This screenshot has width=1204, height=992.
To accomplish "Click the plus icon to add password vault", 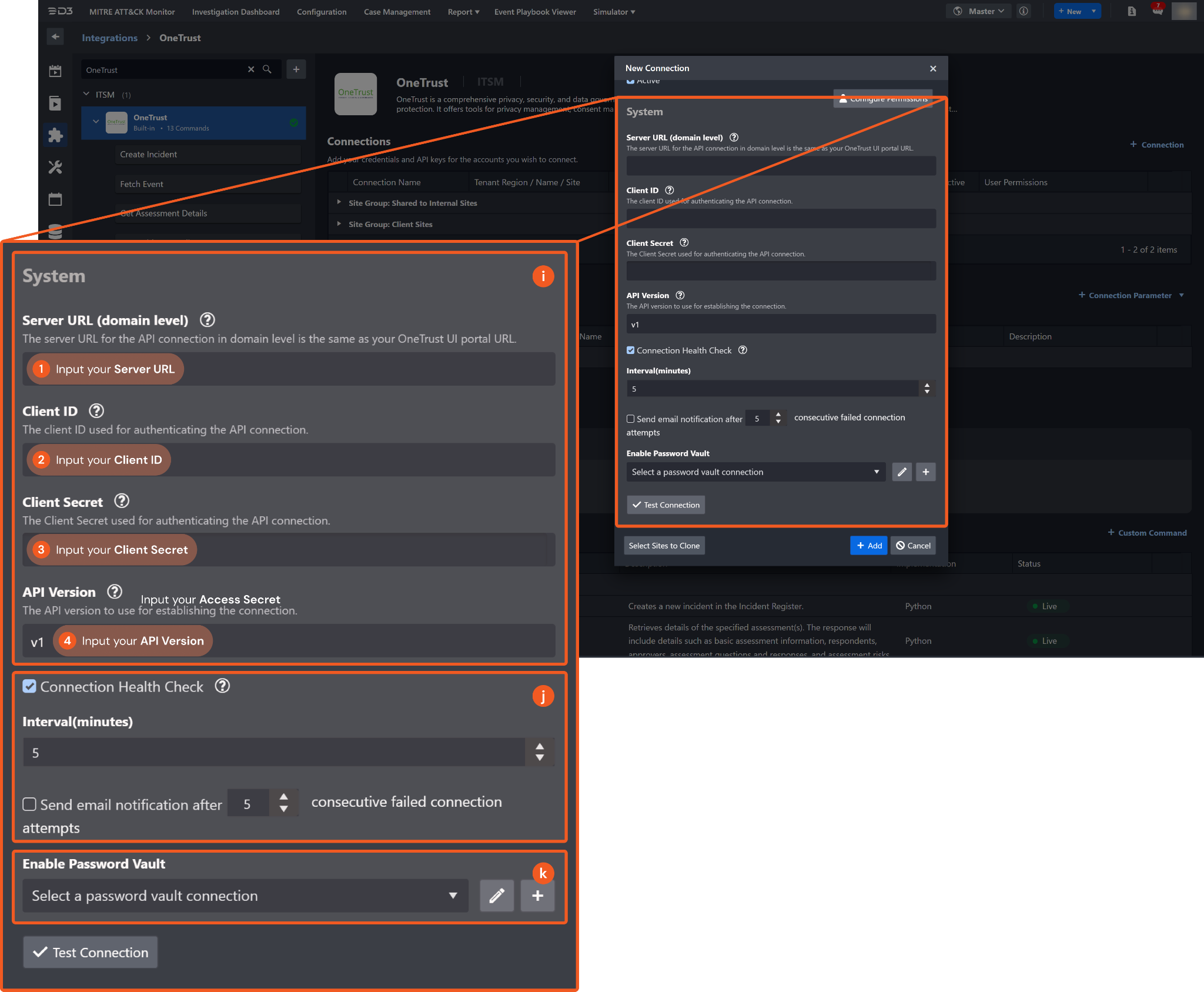I will pos(925,472).
